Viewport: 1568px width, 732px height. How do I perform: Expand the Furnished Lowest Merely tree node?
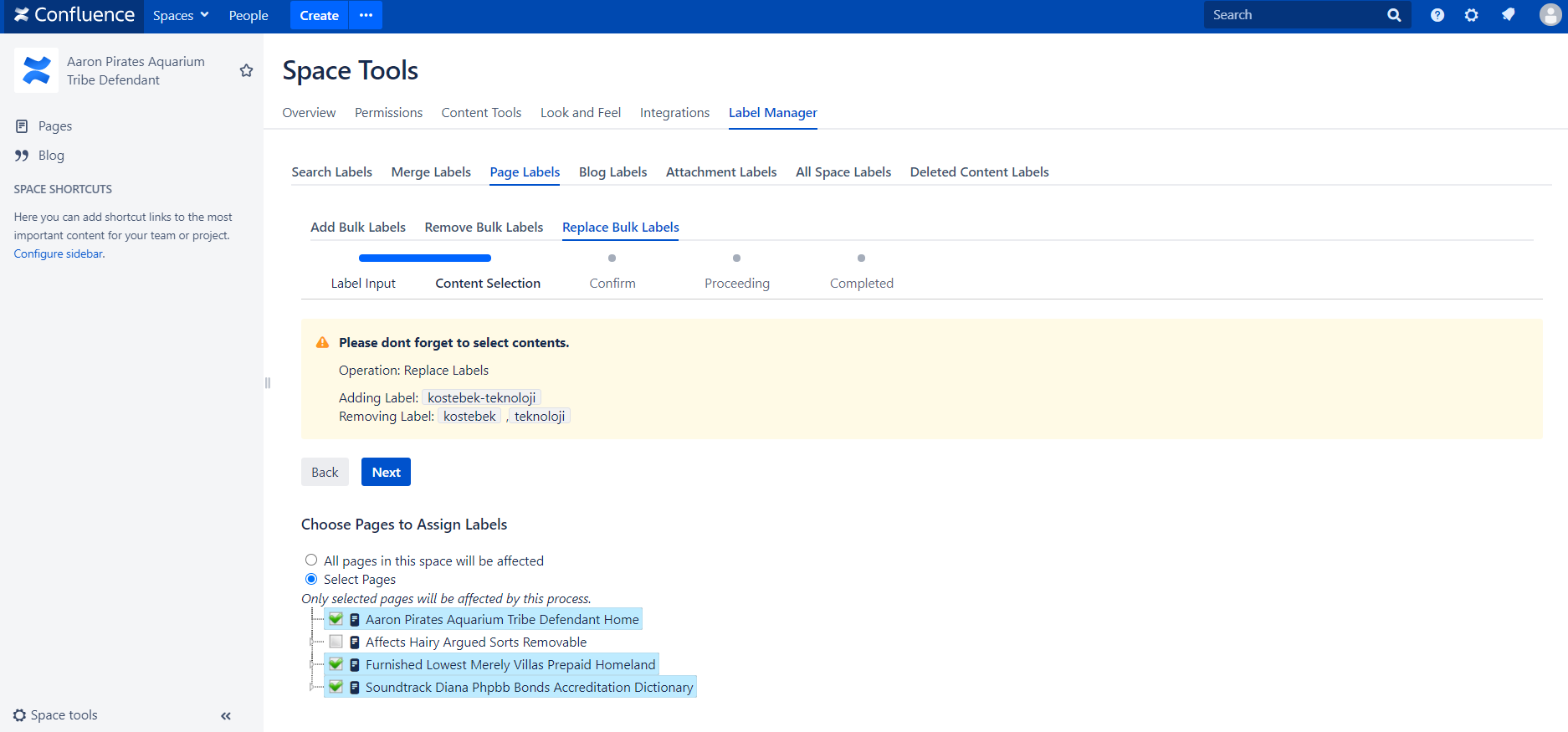(x=312, y=665)
